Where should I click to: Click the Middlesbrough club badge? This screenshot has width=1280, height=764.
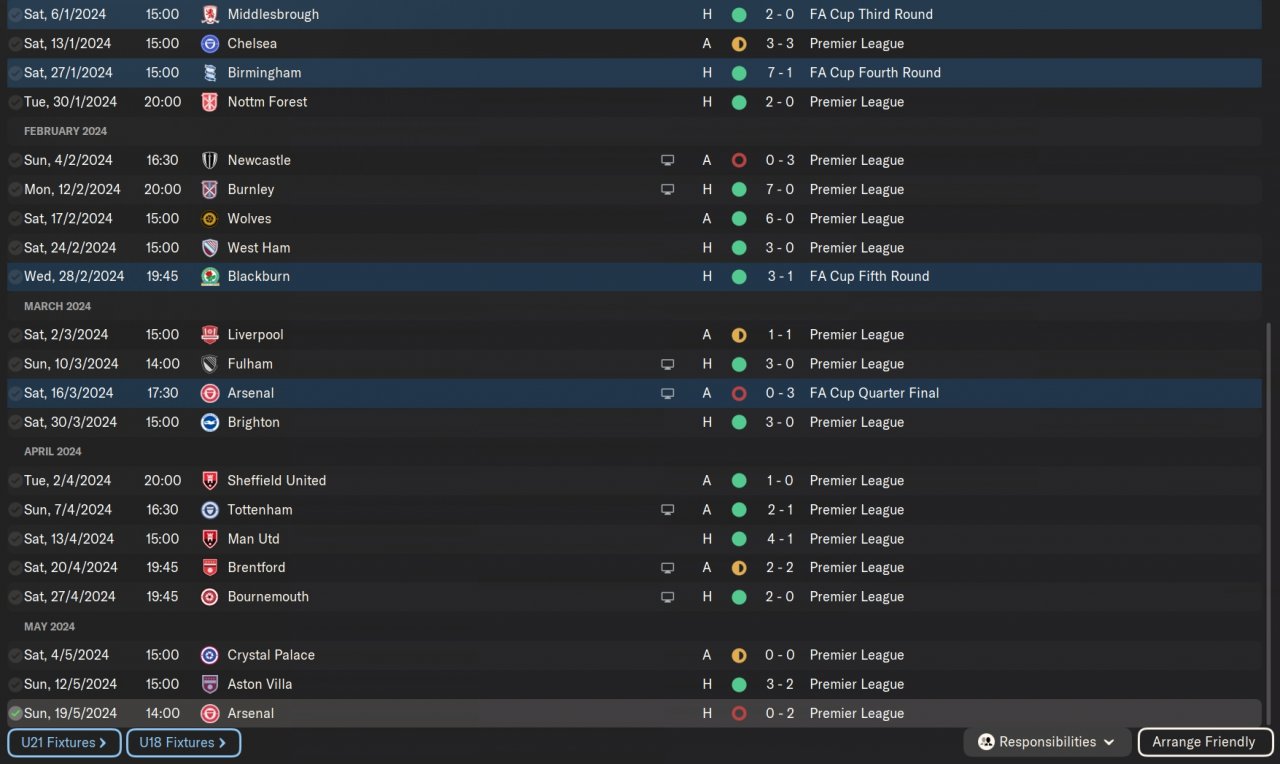[210, 15]
